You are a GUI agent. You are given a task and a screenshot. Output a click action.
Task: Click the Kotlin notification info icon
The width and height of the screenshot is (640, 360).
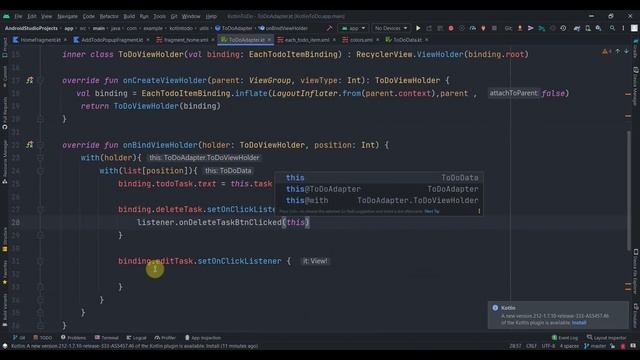(495, 308)
